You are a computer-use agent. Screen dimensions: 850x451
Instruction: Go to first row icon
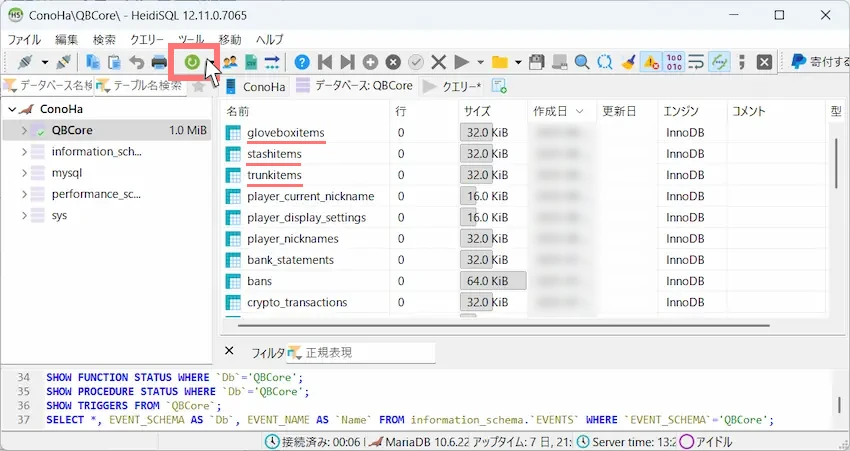325,62
